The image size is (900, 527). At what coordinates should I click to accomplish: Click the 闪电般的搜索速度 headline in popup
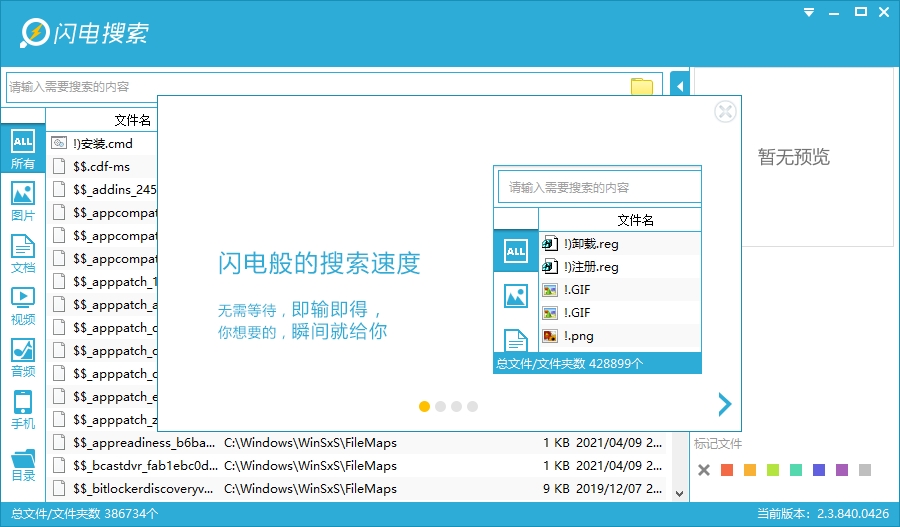pyautogui.click(x=319, y=264)
